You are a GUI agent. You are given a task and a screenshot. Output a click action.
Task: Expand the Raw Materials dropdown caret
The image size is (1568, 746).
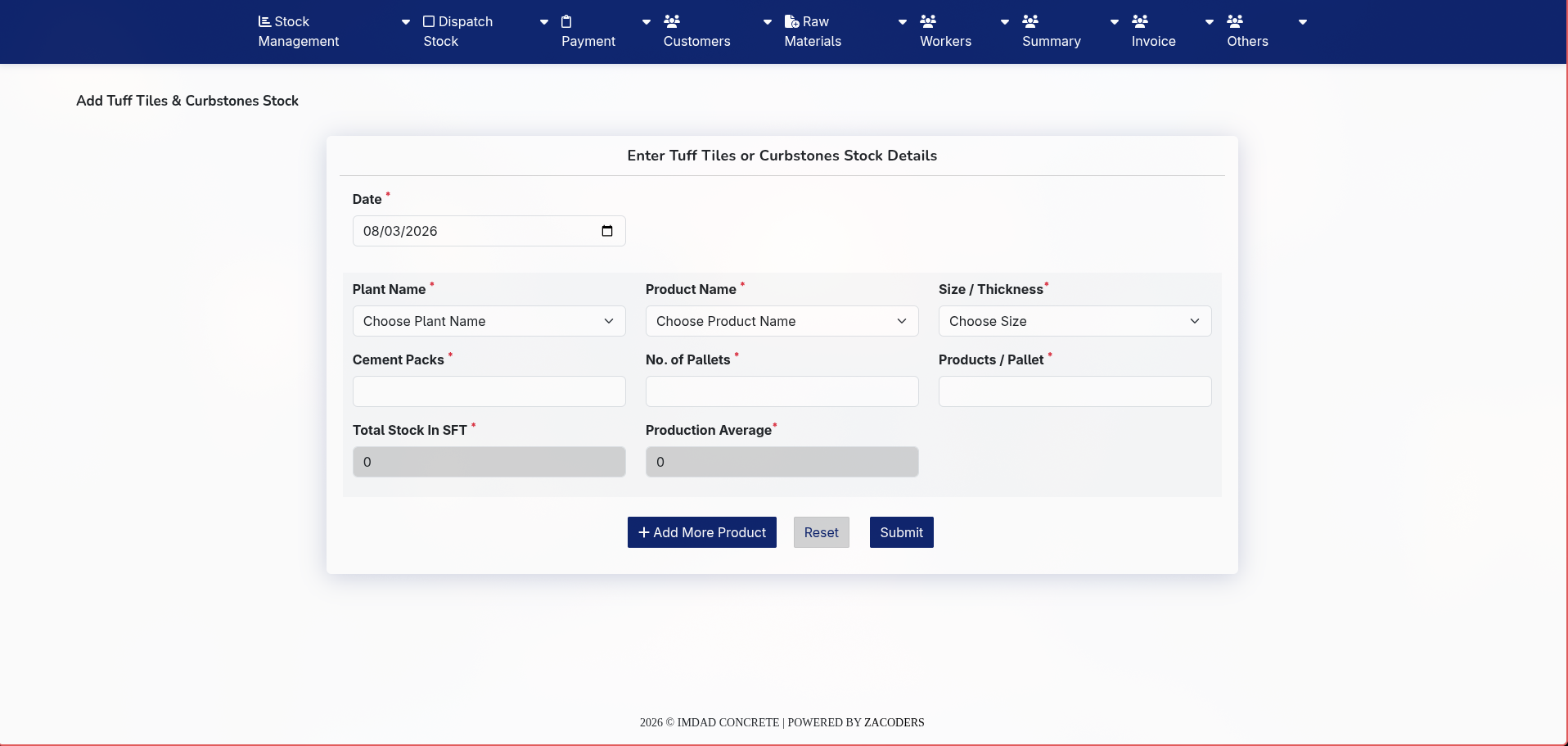pyautogui.click(x=903, y=22)
